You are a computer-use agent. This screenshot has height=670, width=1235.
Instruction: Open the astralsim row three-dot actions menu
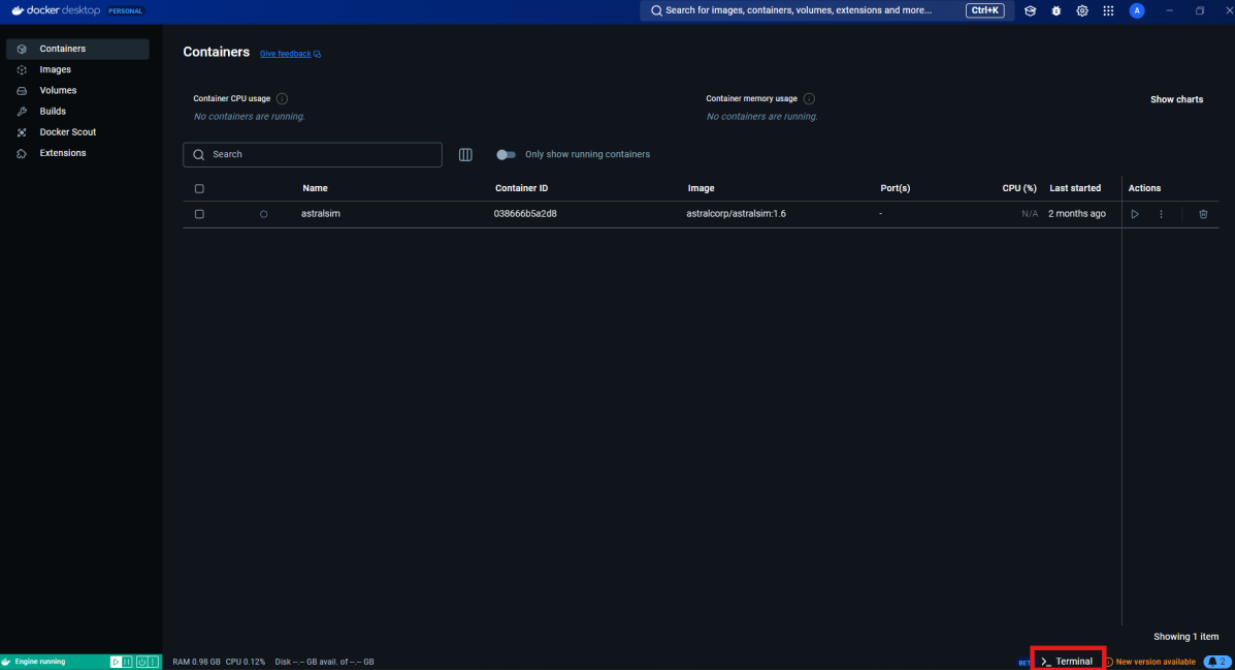[x=1161, y=214]
